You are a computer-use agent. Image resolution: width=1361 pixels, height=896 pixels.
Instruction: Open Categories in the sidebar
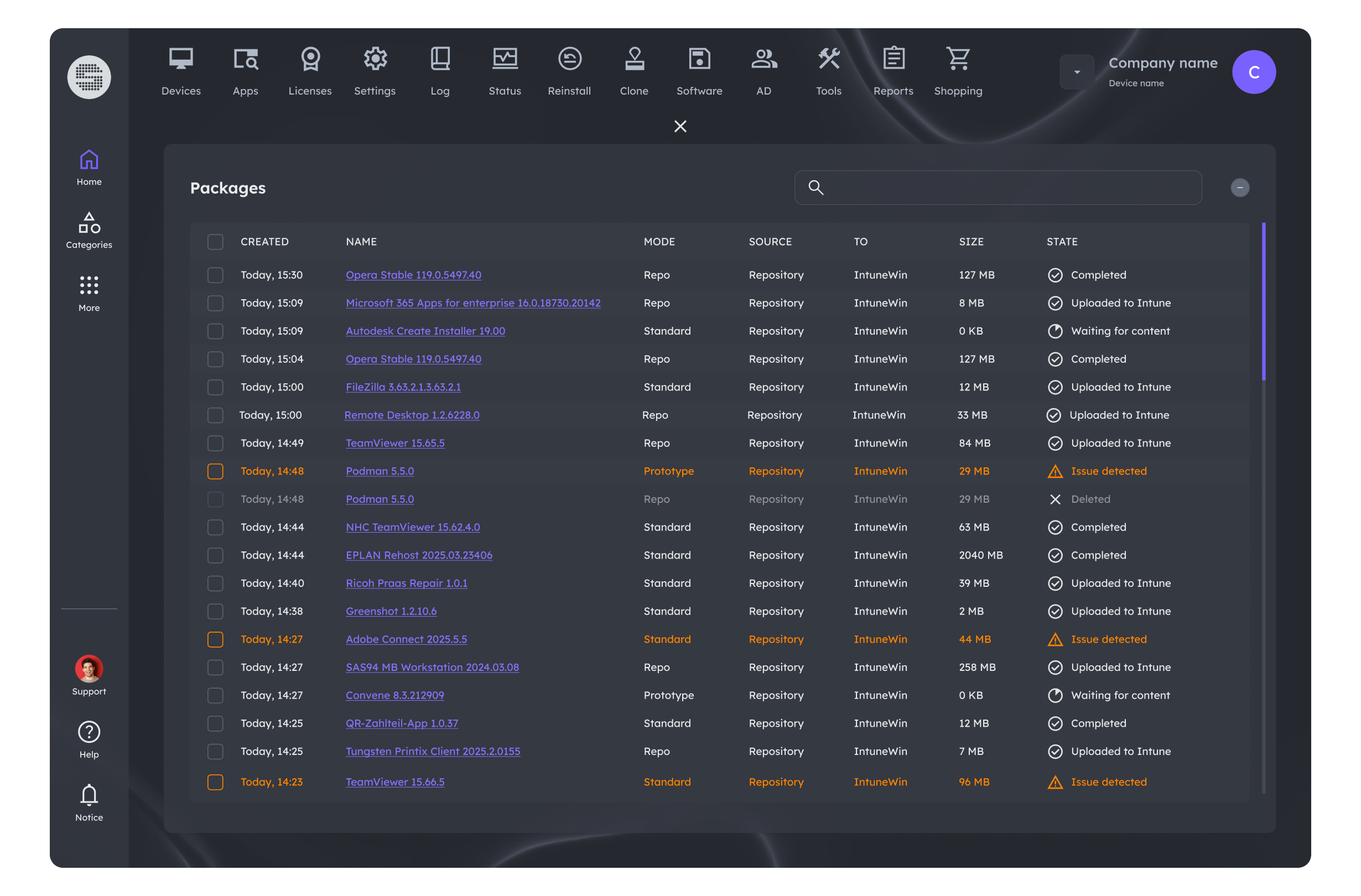tap(89, 231)
